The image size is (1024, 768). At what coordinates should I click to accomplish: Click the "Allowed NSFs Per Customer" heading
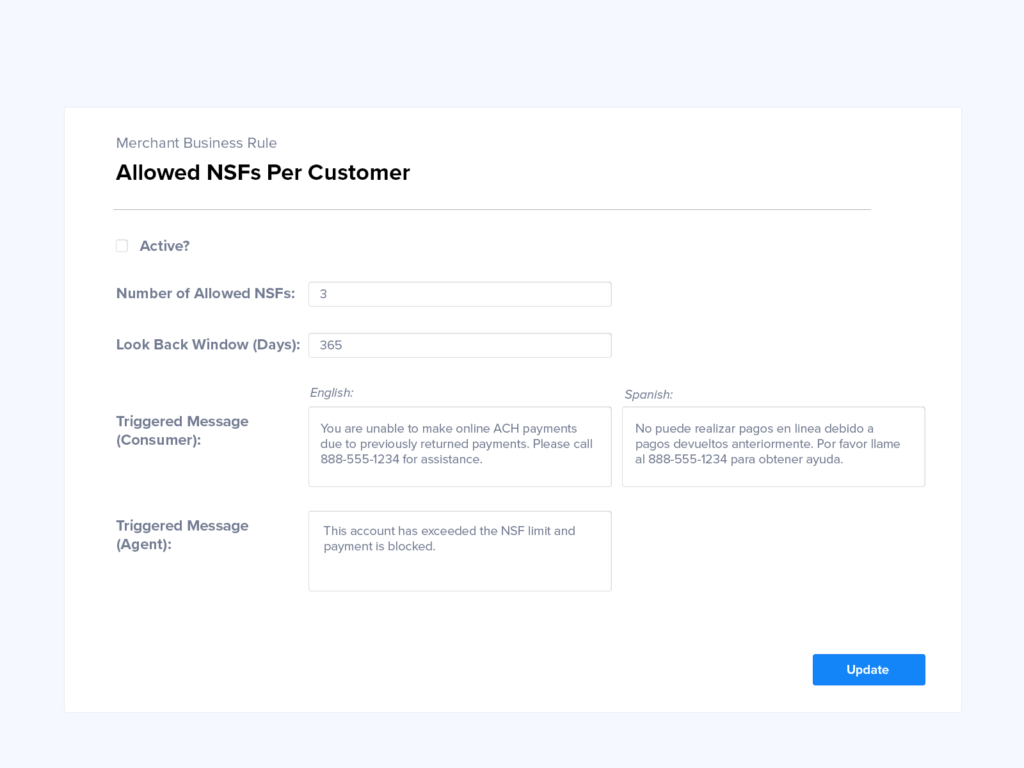[263, 172]
